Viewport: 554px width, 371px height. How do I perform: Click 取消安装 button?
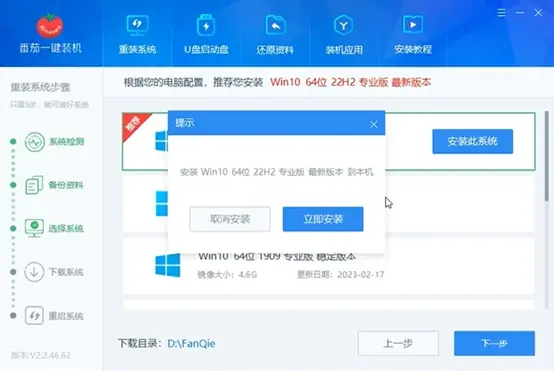pos(230,219)
